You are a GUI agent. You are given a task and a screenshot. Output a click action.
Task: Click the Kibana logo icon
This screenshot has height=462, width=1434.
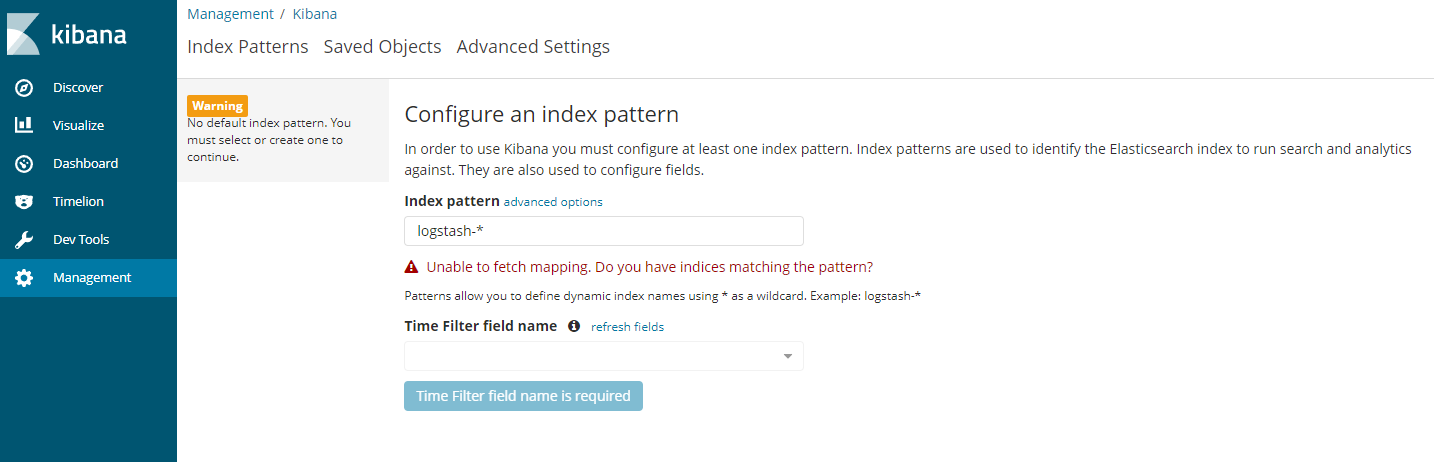tap(24, 34)
